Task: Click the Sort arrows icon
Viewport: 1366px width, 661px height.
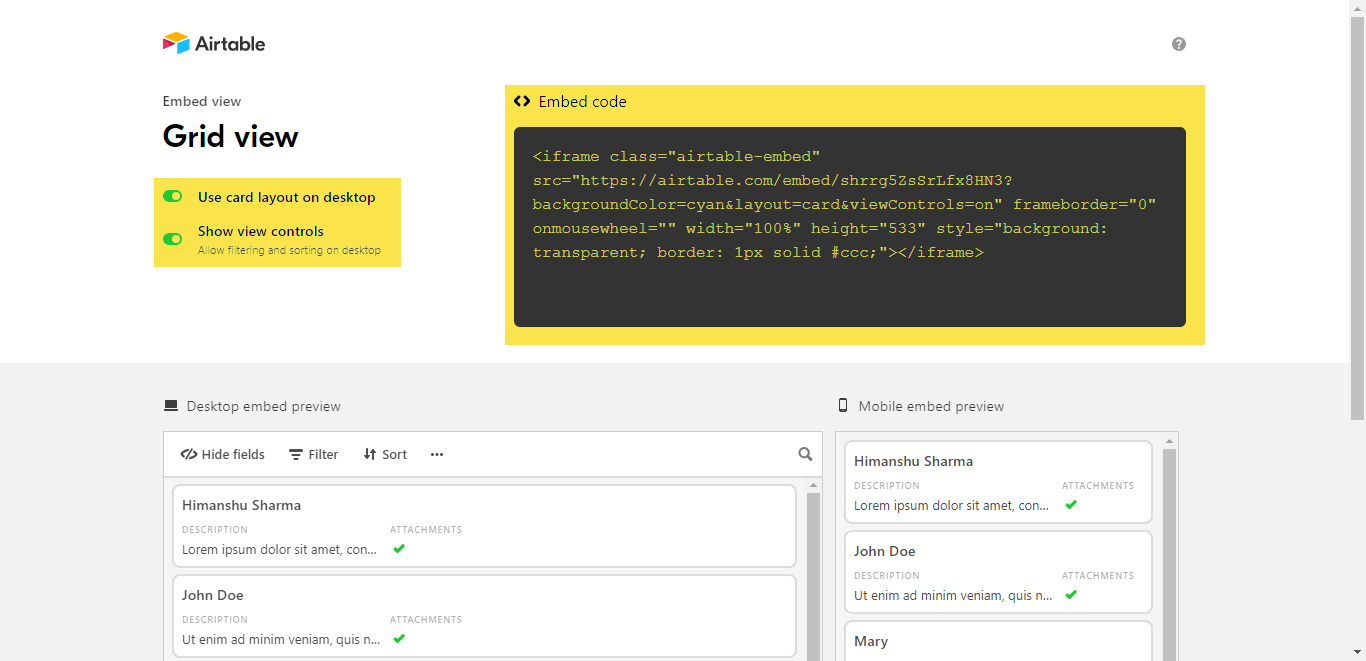Action: point(369,454)
